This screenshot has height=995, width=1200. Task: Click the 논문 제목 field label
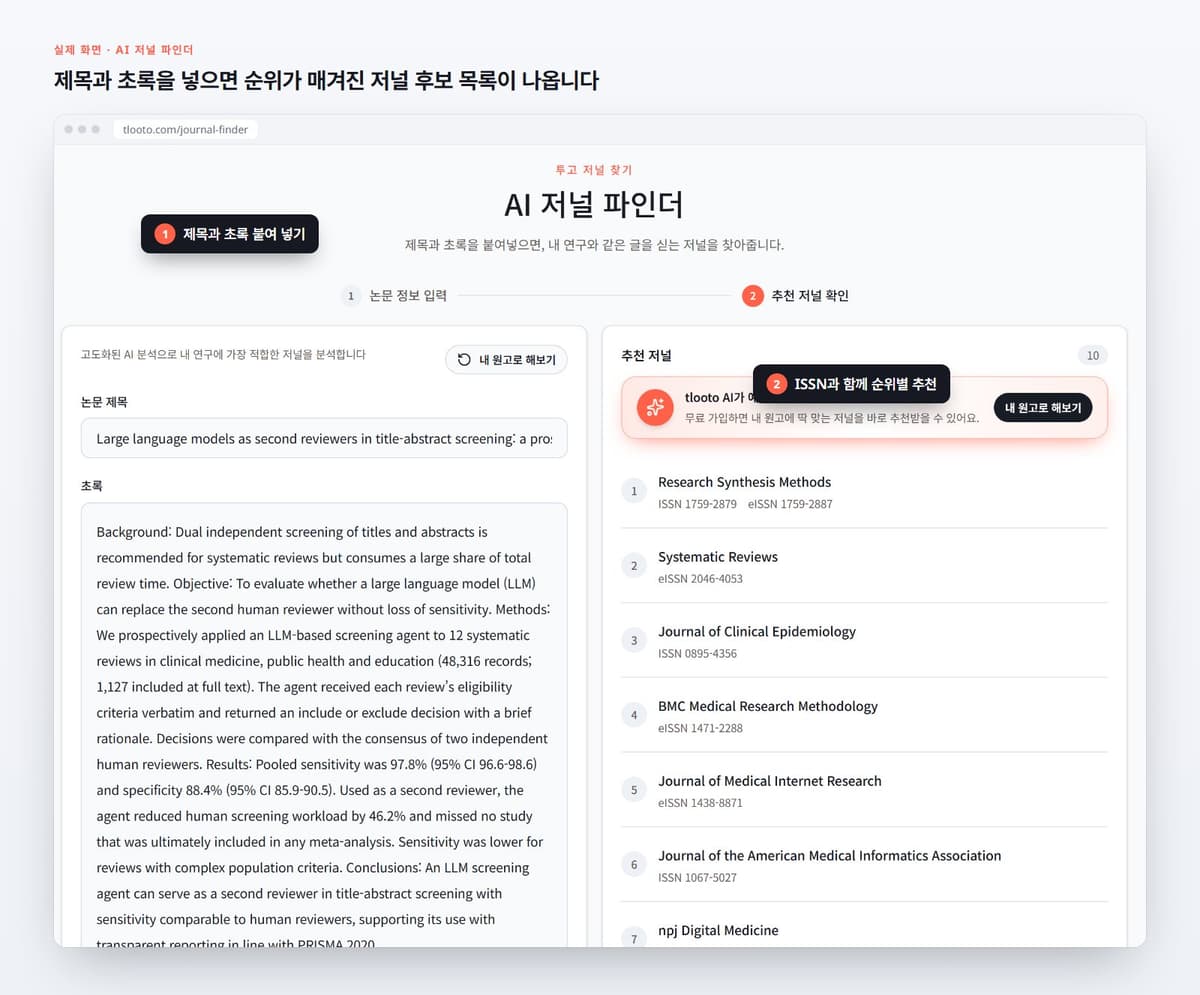(104, 402)
